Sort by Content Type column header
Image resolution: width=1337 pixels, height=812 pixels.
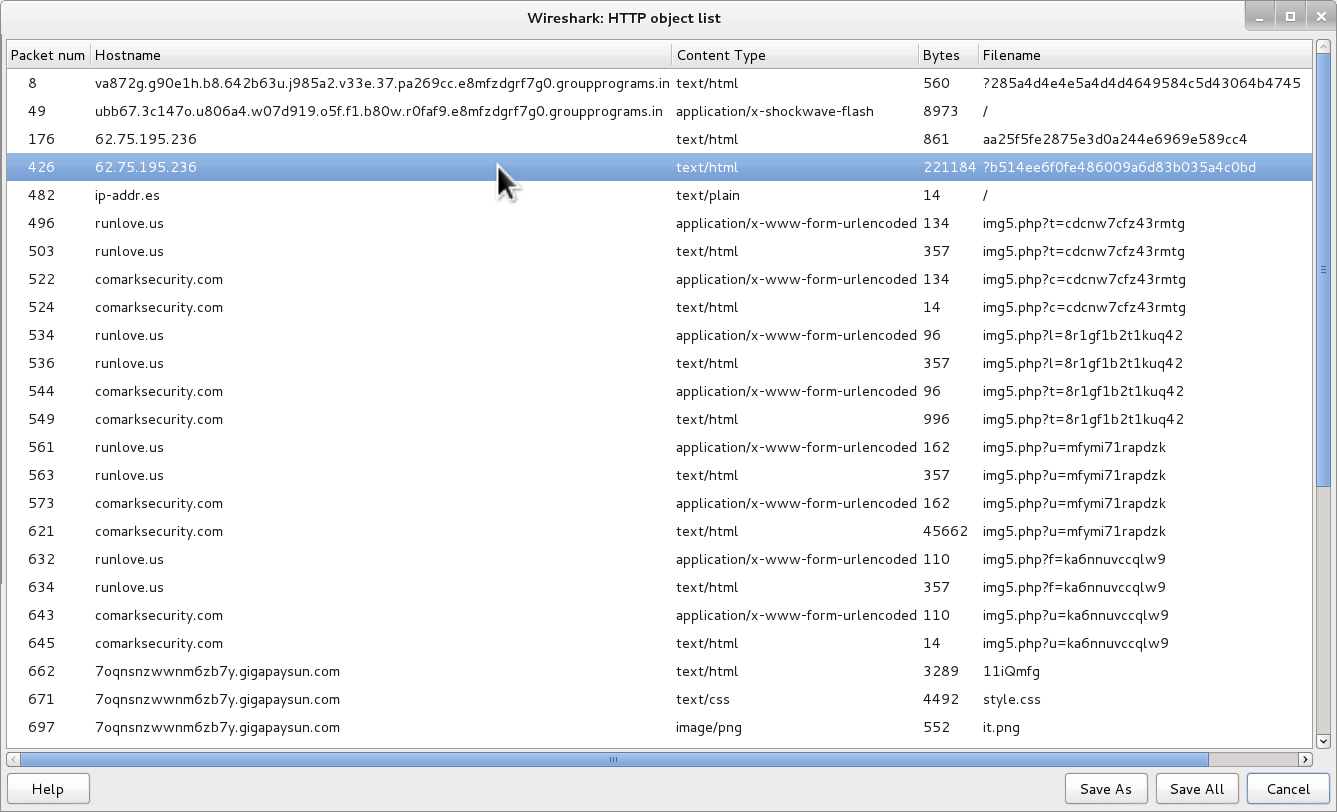point(795,55)
